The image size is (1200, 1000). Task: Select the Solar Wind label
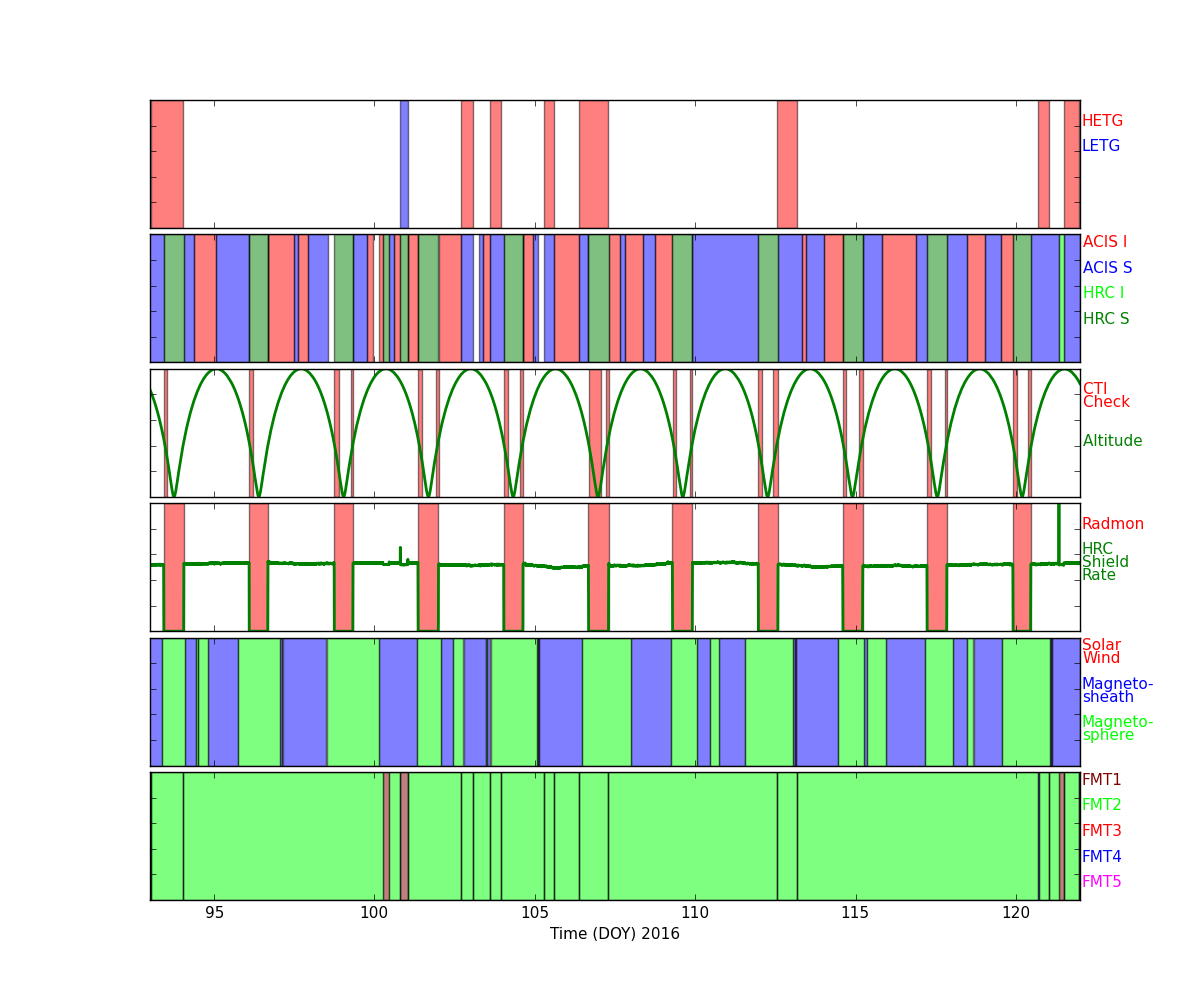point(1101,652)
